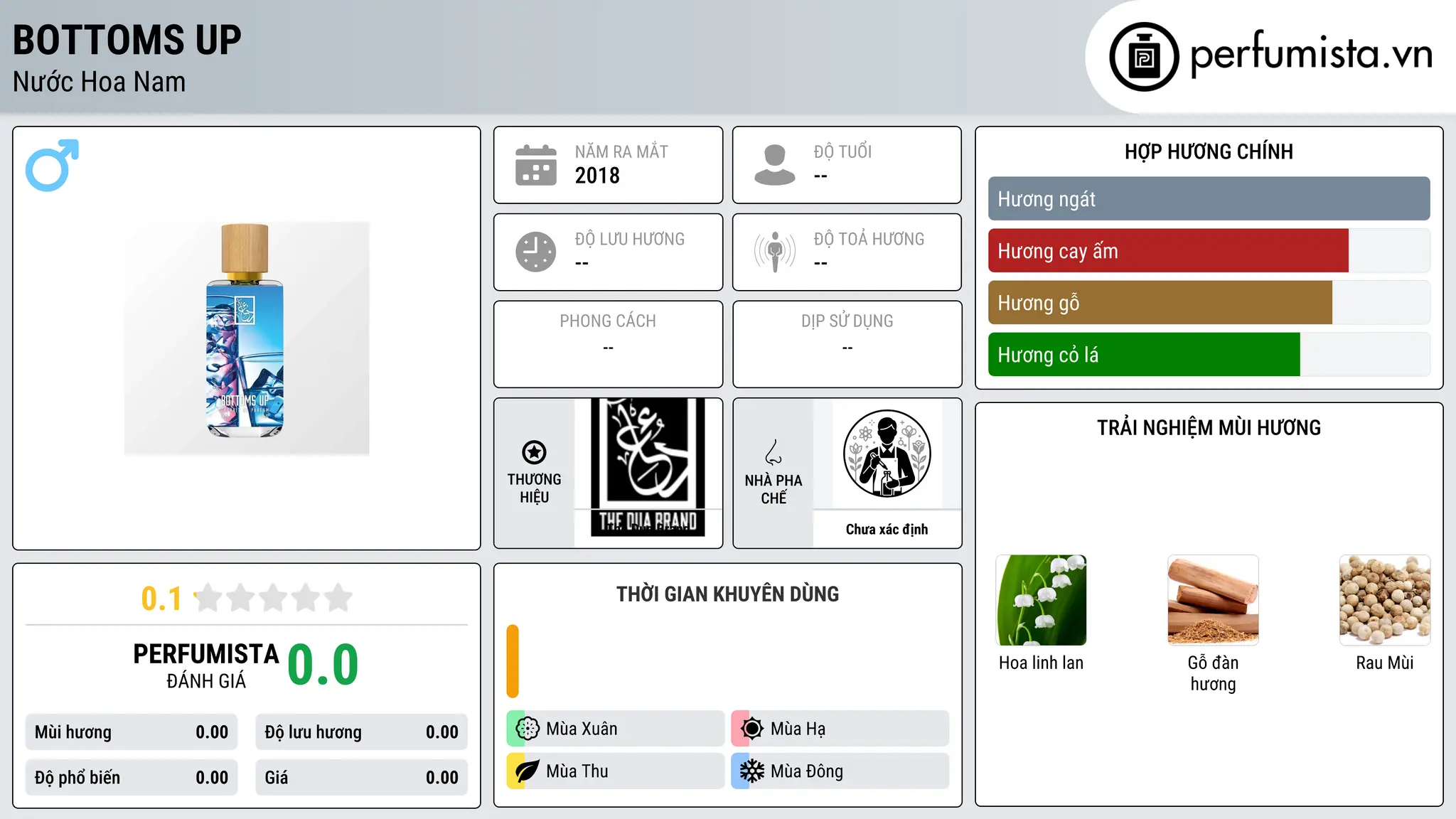This screenshot has height=819, width=1456.
Task: Click the sillage icon beside Độ toả hương
Action: tap(775, 252)
